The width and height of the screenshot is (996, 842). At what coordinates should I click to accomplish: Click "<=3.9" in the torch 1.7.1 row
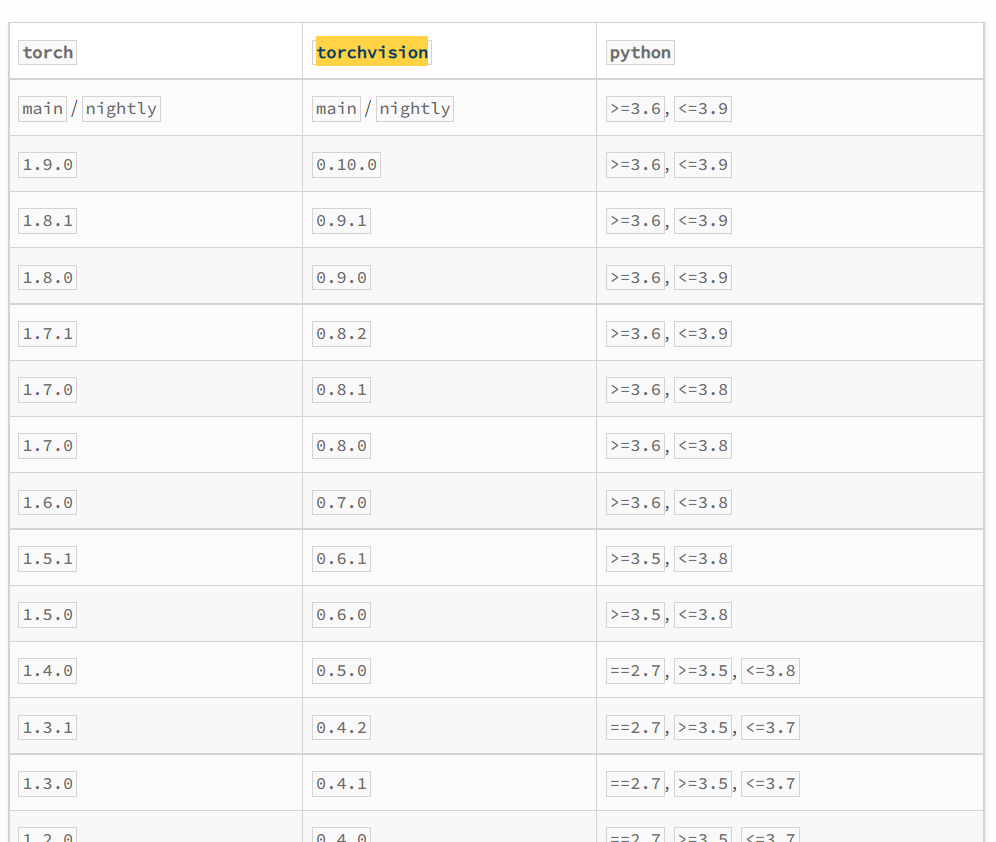(703, 333)
